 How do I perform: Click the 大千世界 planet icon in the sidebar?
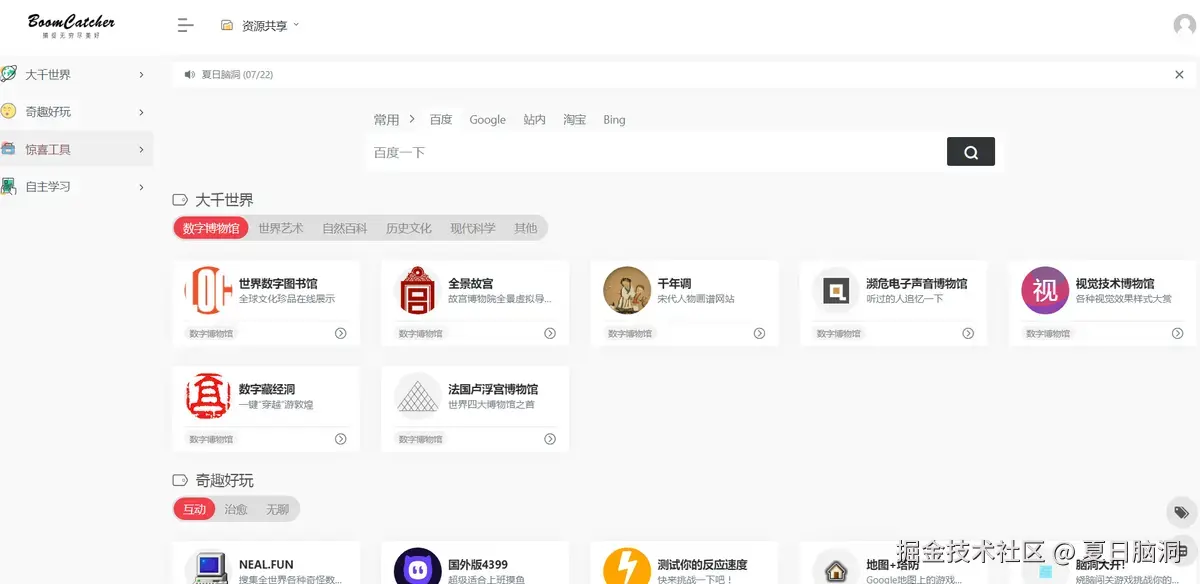[8, 74]
